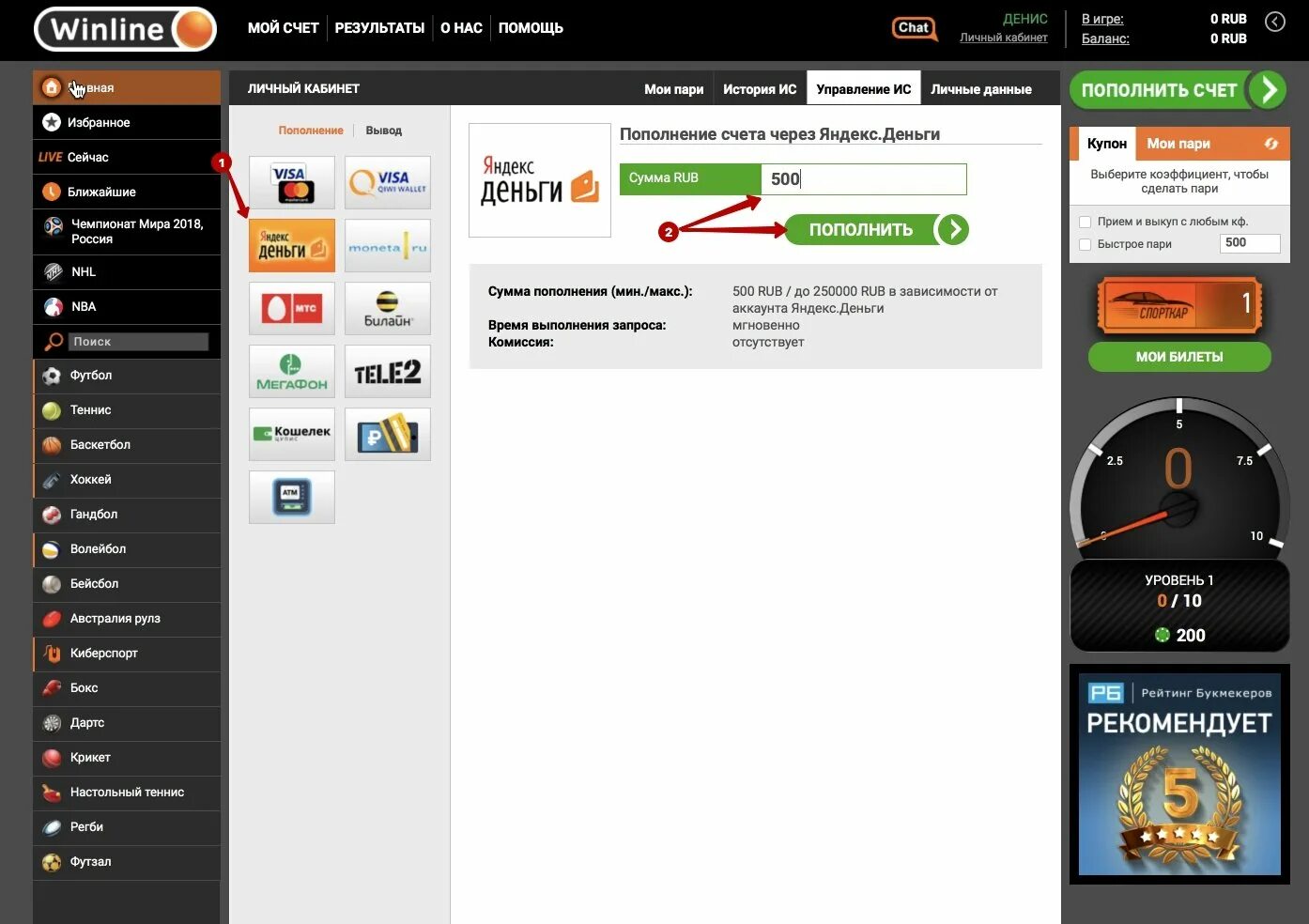The height and width of the screenshot is (924, 1309).
Task: Open the Chat icon in header
Action: tap(914, 28)
